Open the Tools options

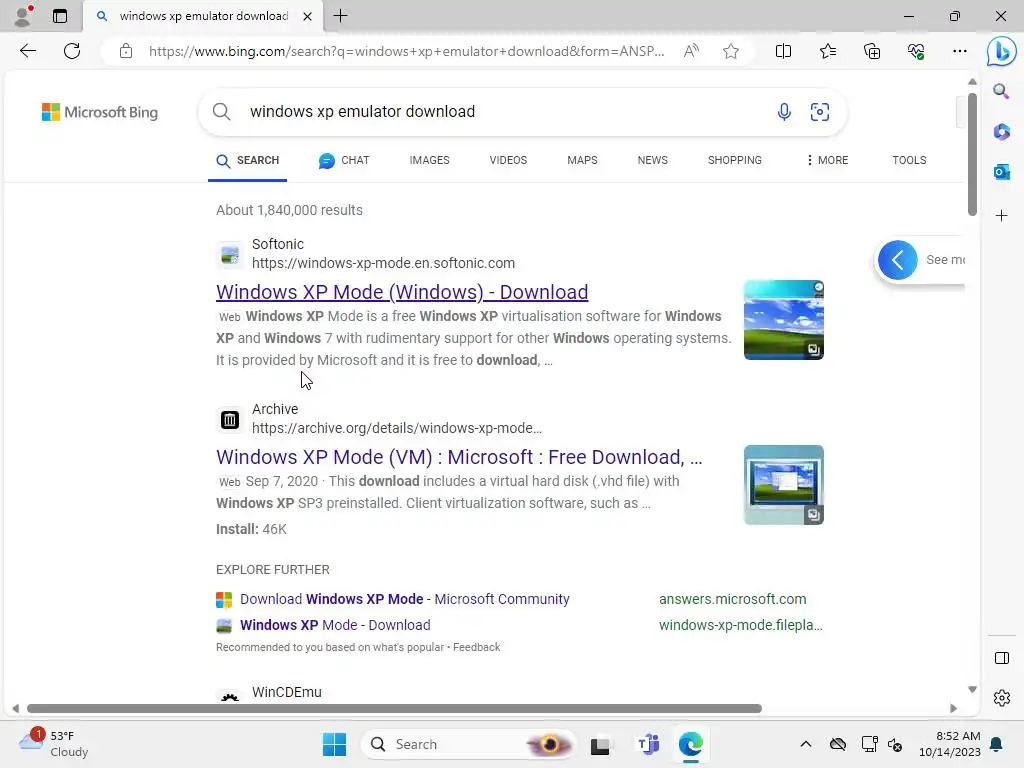click(x=909, y=161)
